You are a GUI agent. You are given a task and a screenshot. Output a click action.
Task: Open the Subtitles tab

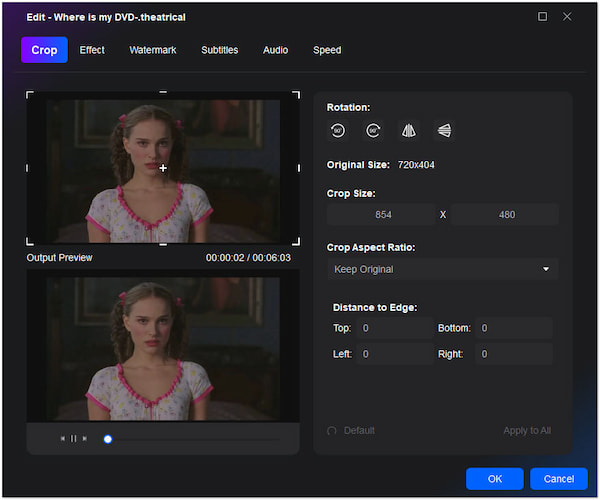(220, 50)
